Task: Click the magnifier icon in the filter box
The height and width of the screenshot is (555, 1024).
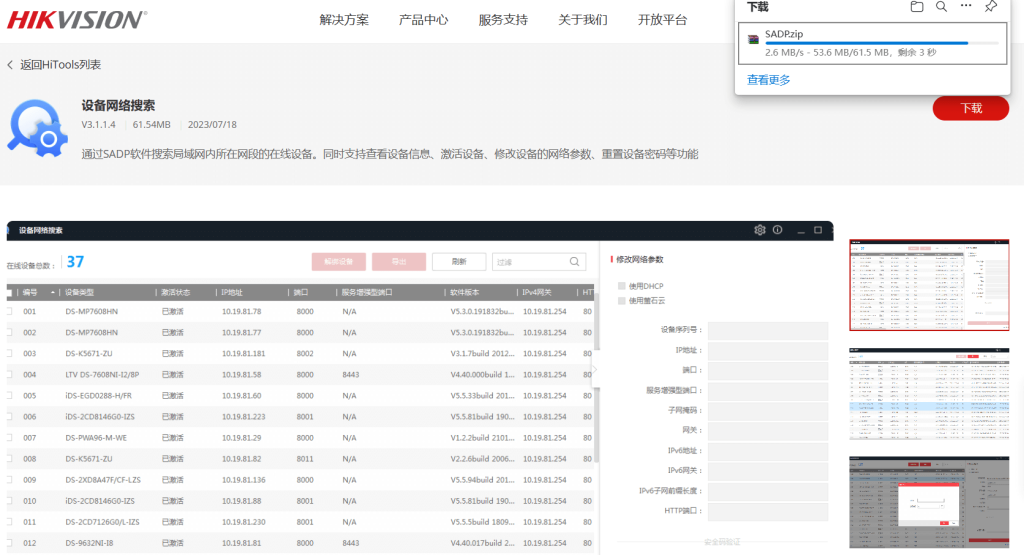Action: [x=575, y=262]
